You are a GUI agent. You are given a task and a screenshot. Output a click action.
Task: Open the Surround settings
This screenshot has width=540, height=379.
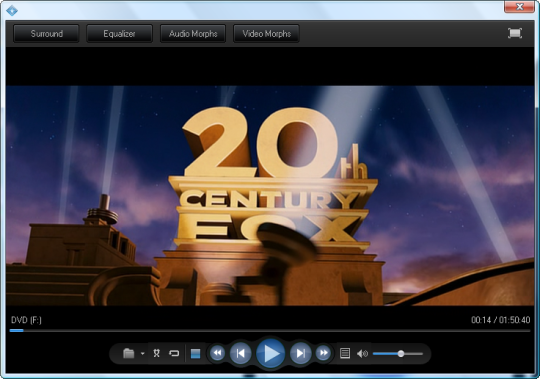coord(46,34)
